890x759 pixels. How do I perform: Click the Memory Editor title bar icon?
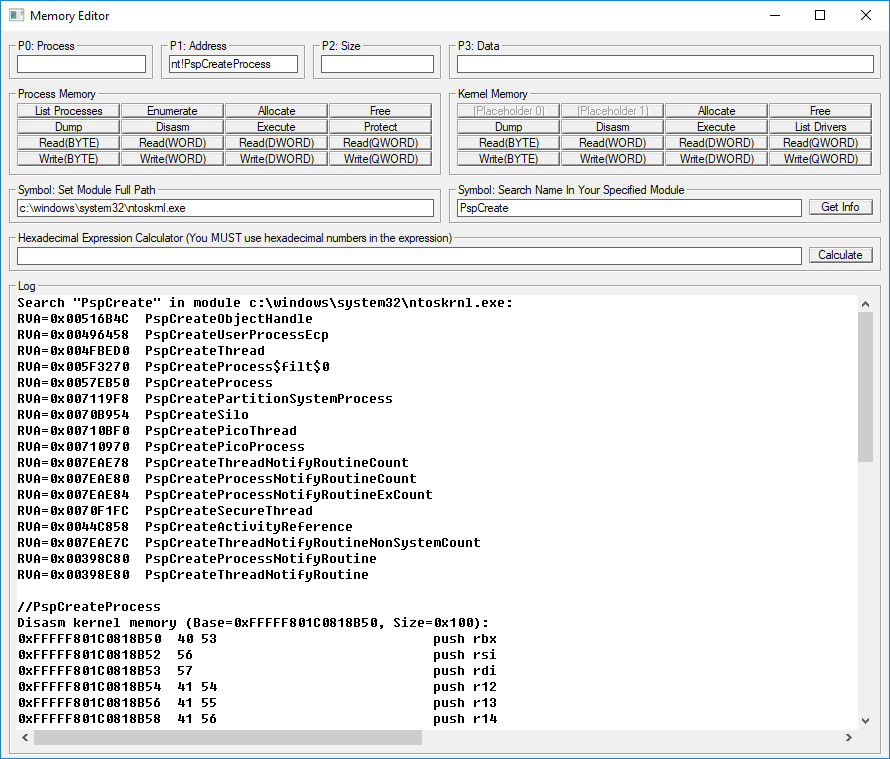[x=16, y=15]
